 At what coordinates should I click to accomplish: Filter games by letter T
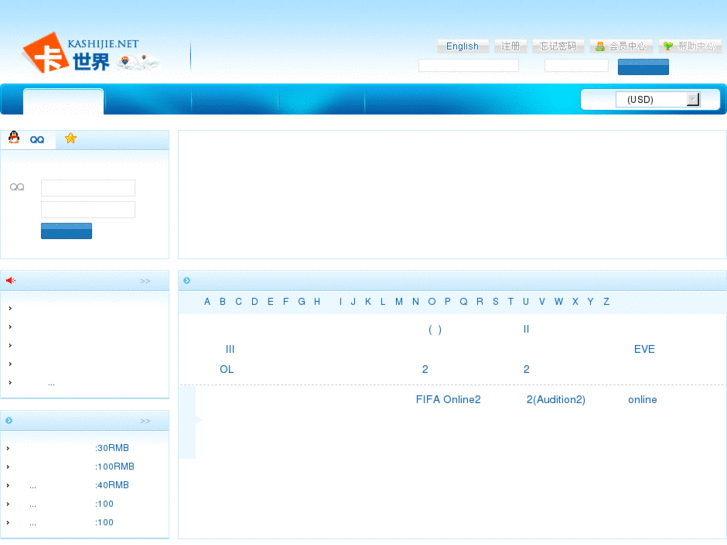pos(510,301)
